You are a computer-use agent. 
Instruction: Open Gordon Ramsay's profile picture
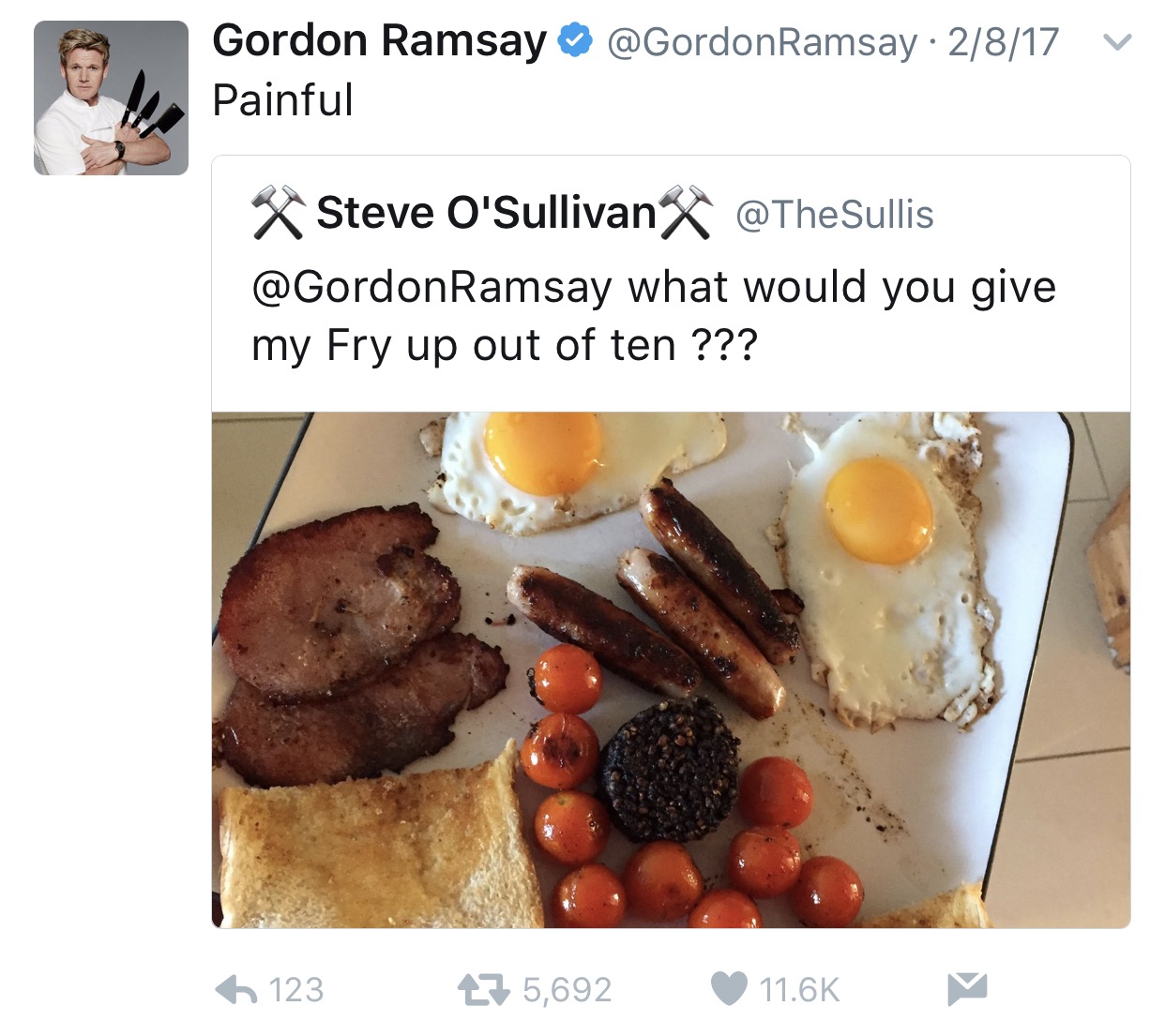click(111, 98)
